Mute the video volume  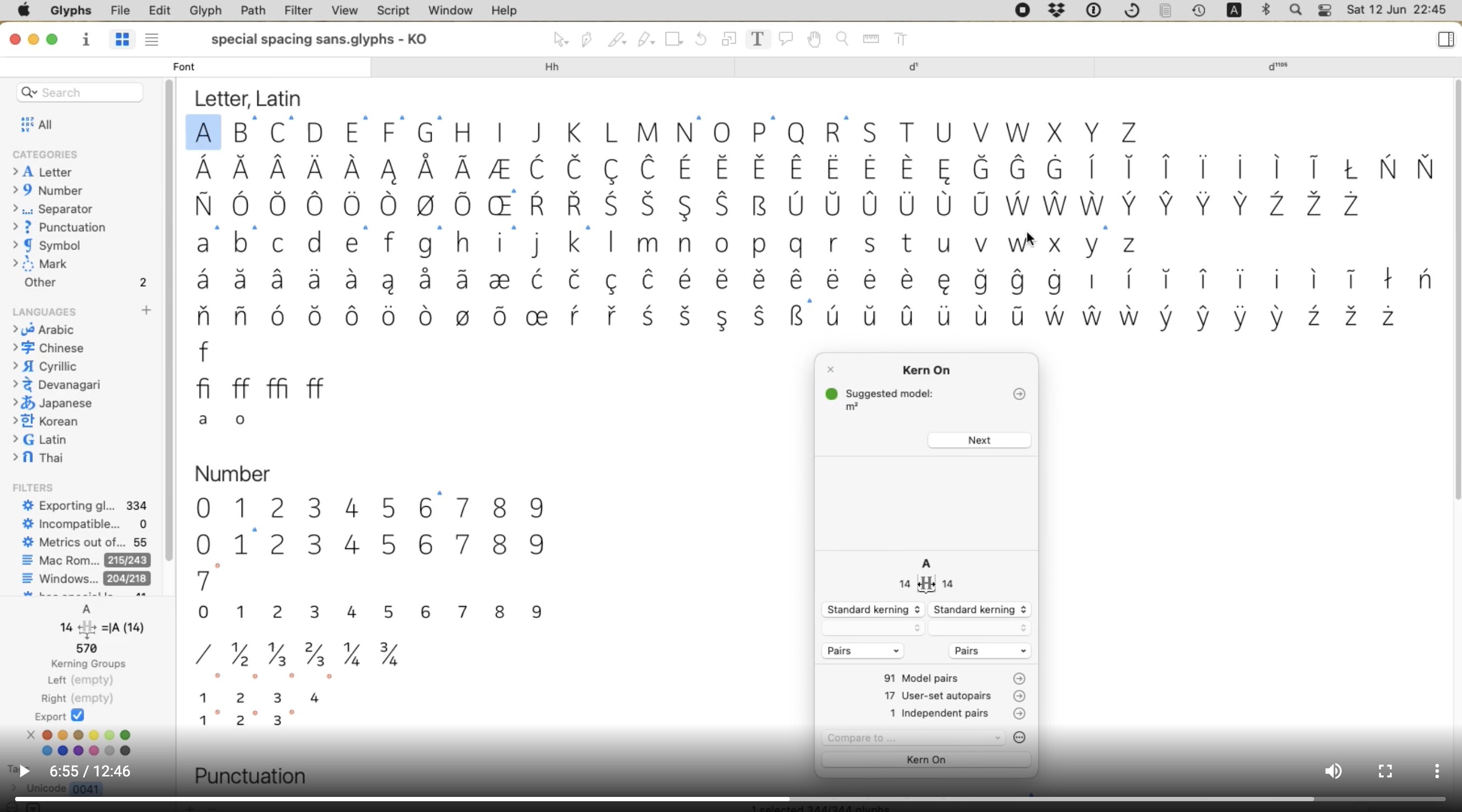(1333, 771)
